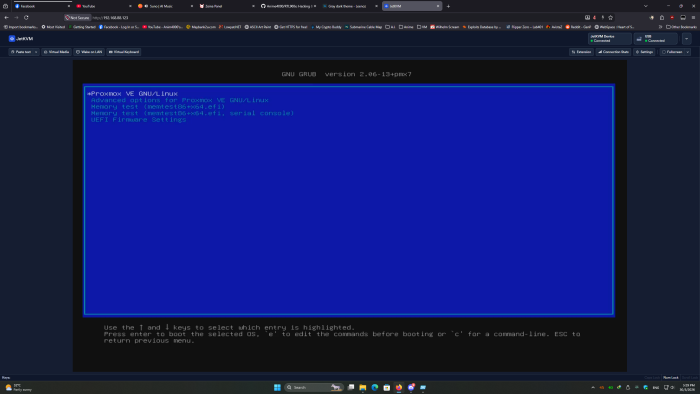Open Windows Start menu
Screen dimensions: 700x394
pos(277,387)
